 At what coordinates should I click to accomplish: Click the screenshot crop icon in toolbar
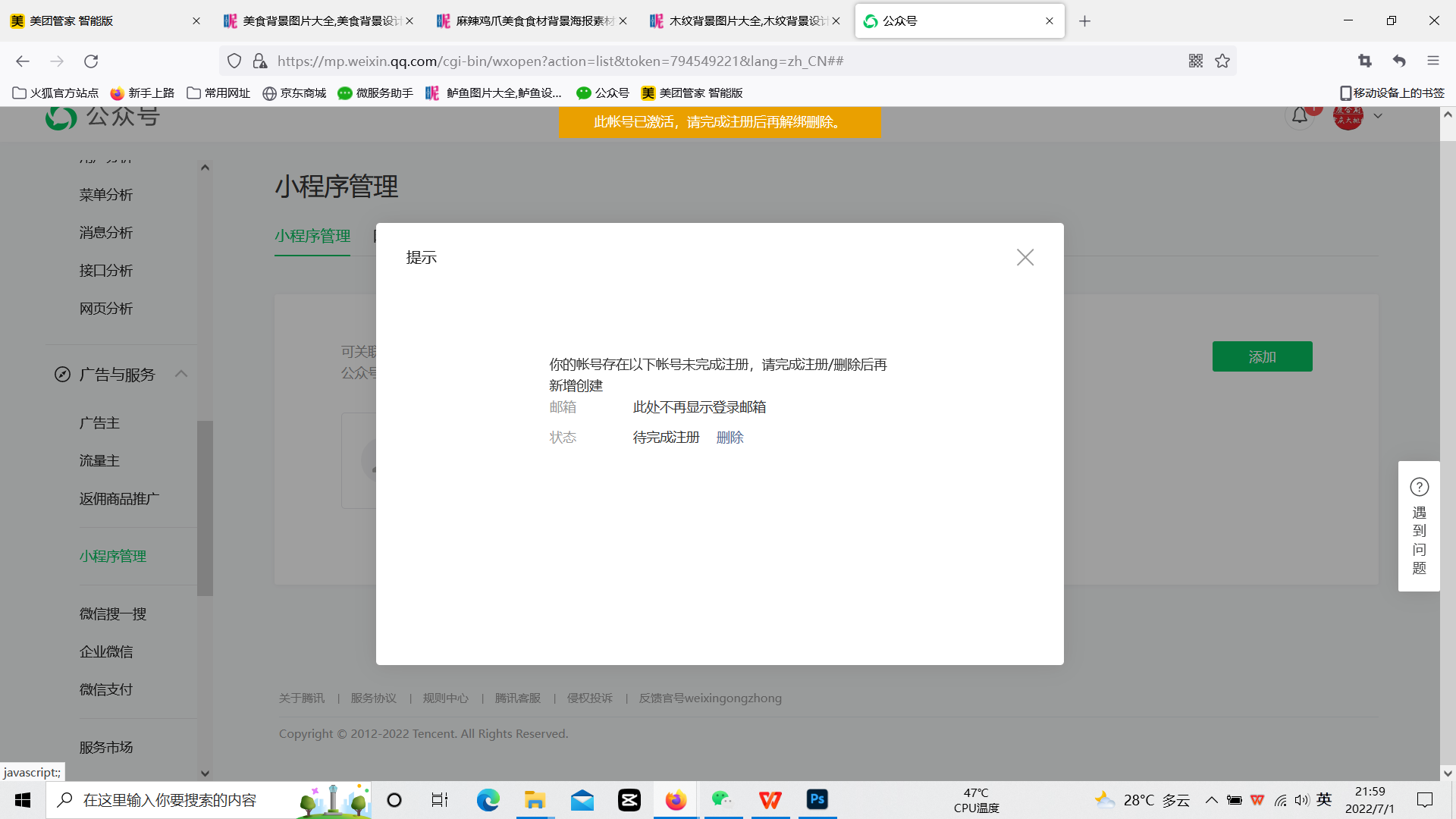click(1365, 61)
